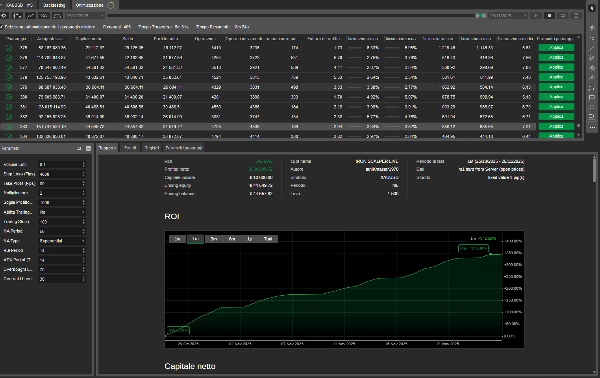Open the three-dots more menu in sidebar
The height and width of the screenshot is (378, 600).
pos(592,127)
